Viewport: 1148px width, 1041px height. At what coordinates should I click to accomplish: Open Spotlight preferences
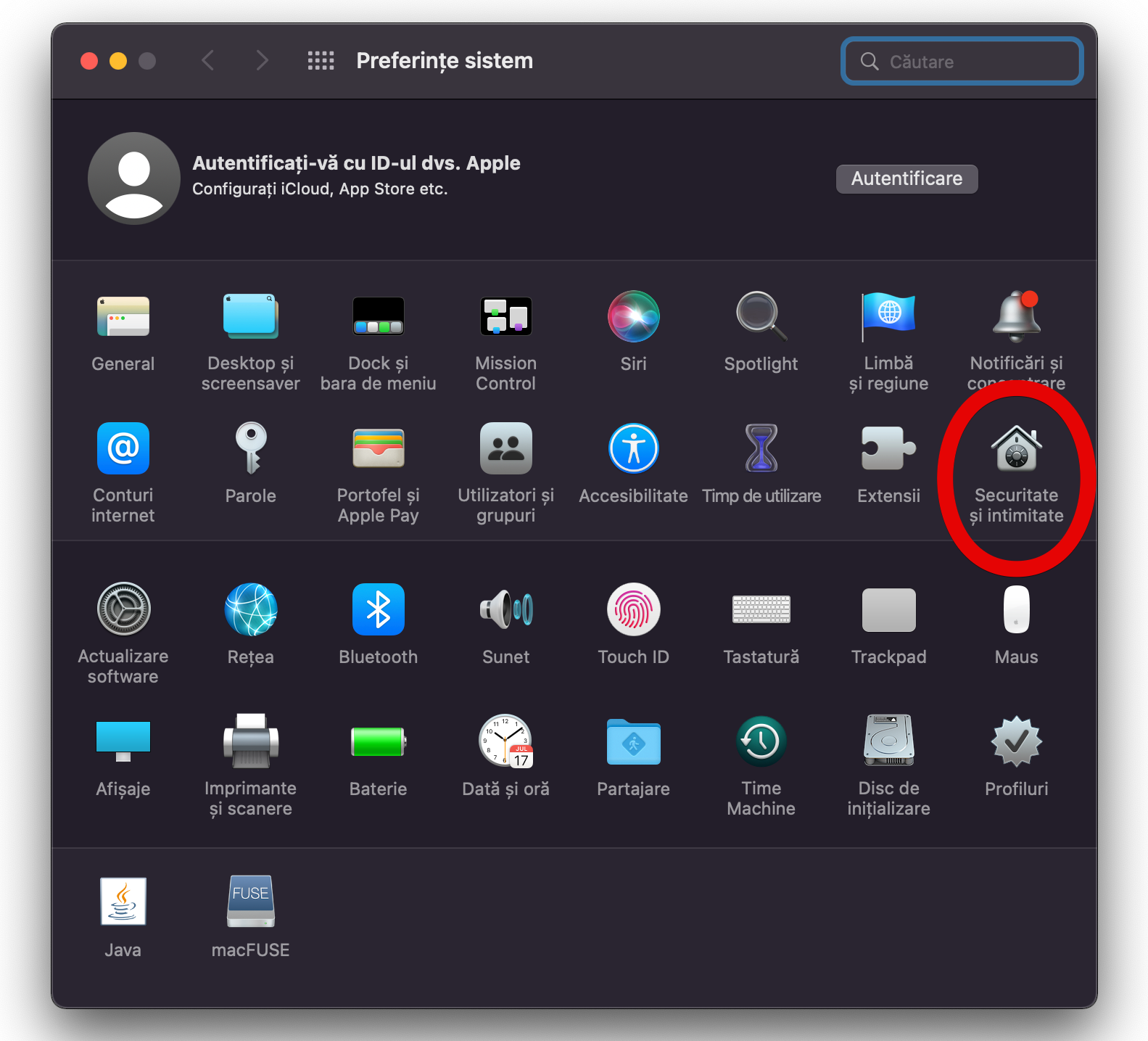761,317
